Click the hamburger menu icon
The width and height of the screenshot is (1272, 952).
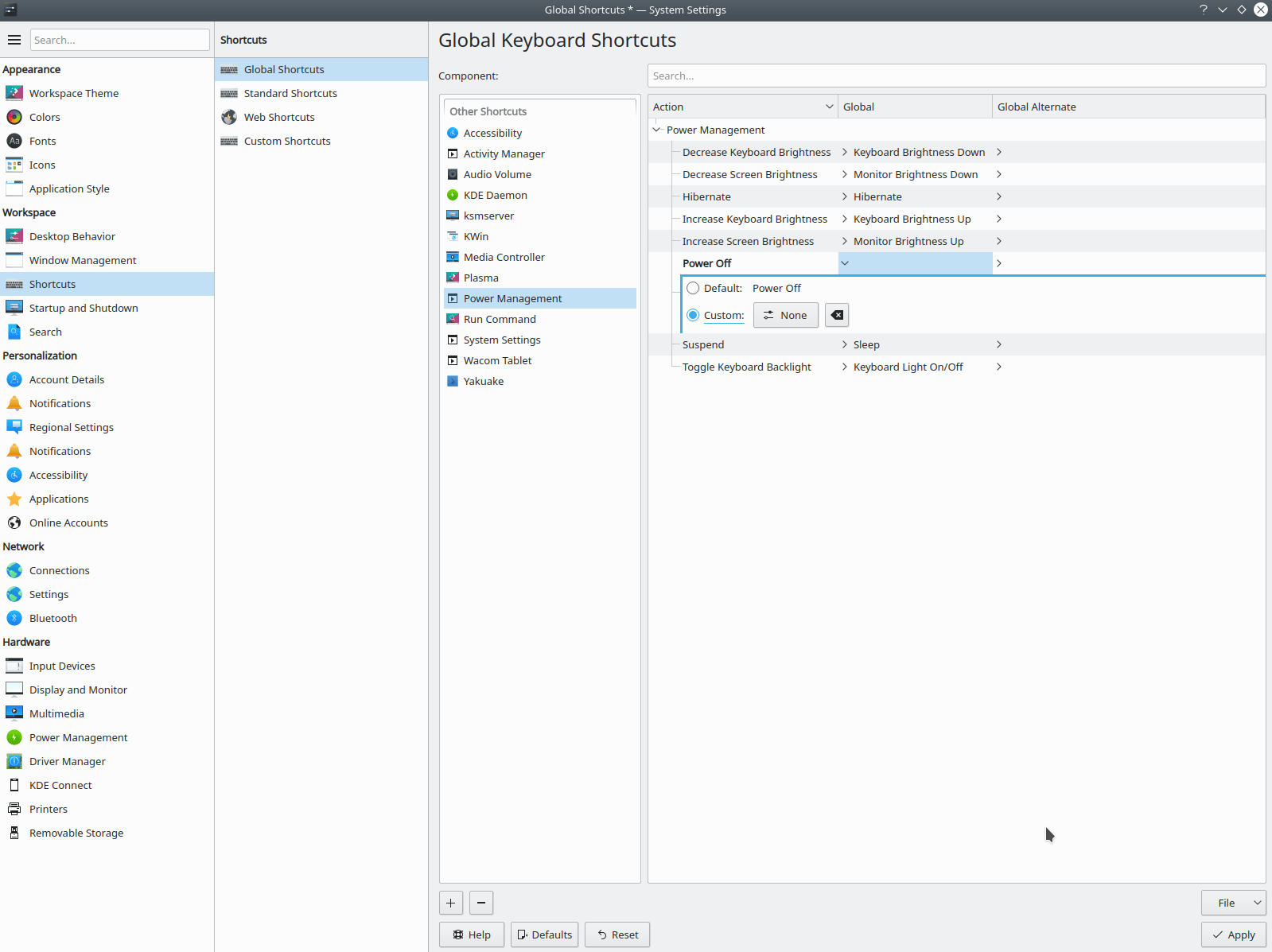14,40
